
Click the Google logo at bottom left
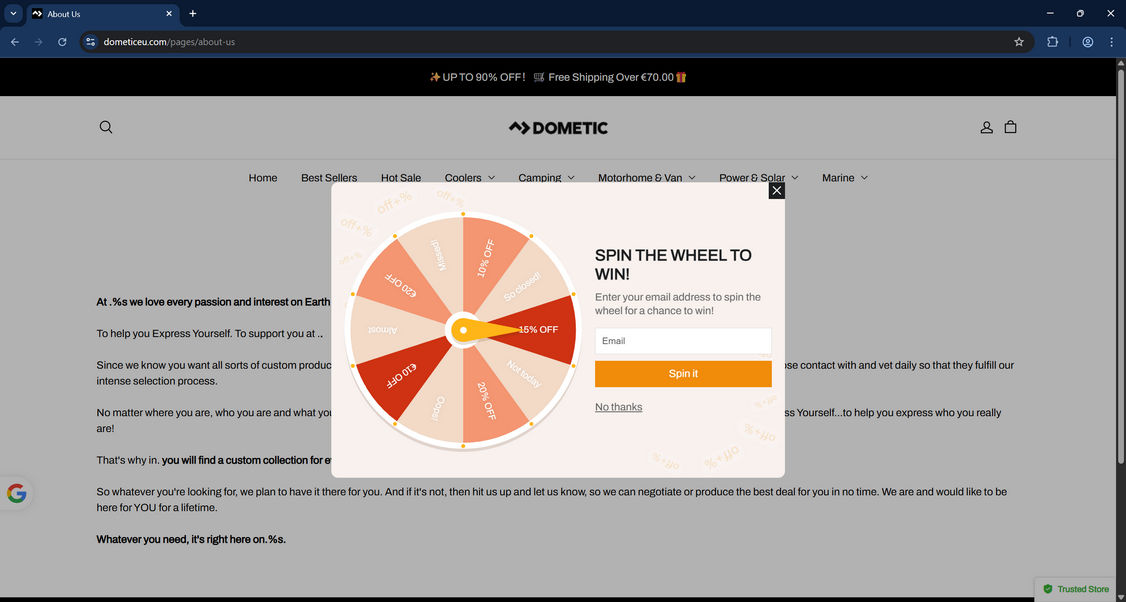click(x=16, y=492)
